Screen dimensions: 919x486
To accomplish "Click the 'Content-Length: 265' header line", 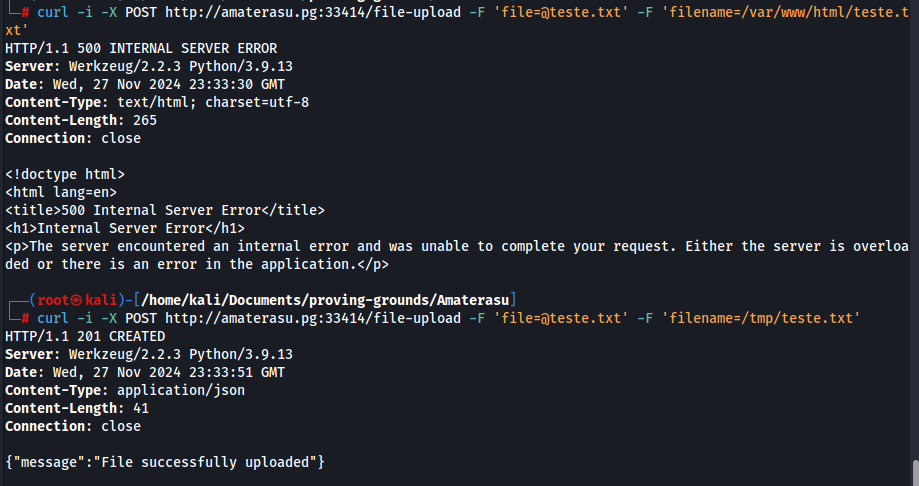I will (81, 120).
